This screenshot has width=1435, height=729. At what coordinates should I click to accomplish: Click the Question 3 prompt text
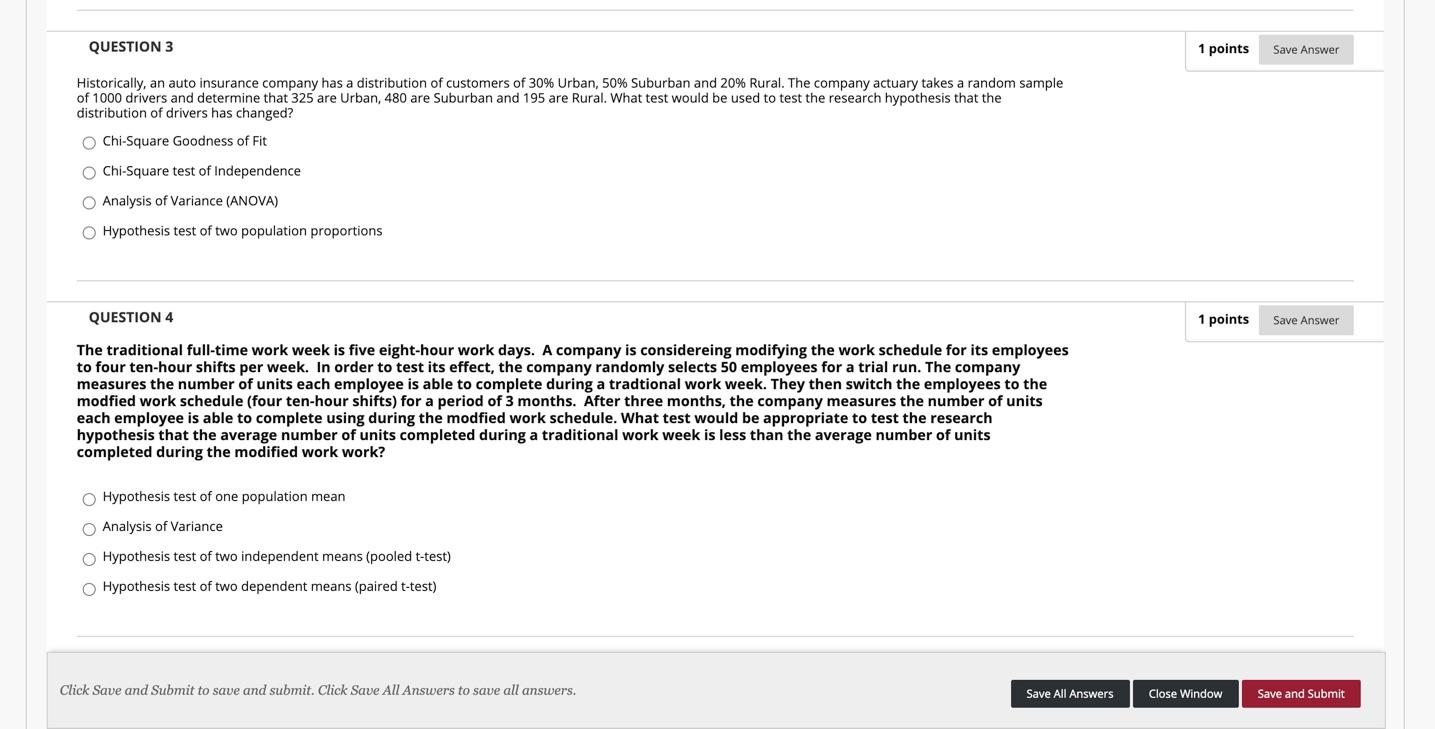click(570, 98)
